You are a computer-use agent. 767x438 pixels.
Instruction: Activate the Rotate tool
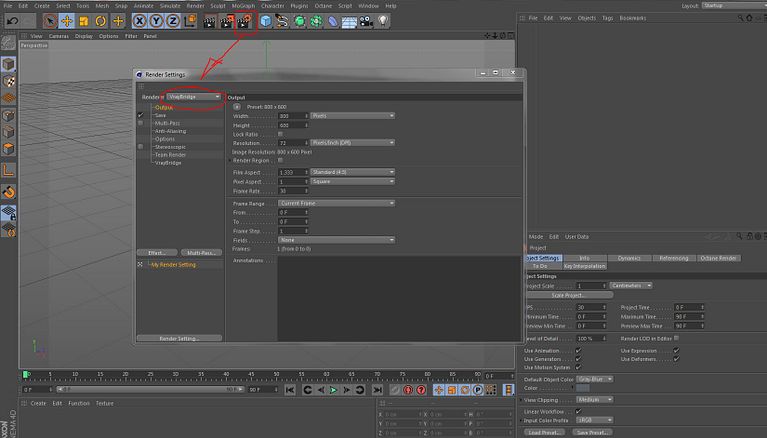pyautogui.click(x=101, y=21)
